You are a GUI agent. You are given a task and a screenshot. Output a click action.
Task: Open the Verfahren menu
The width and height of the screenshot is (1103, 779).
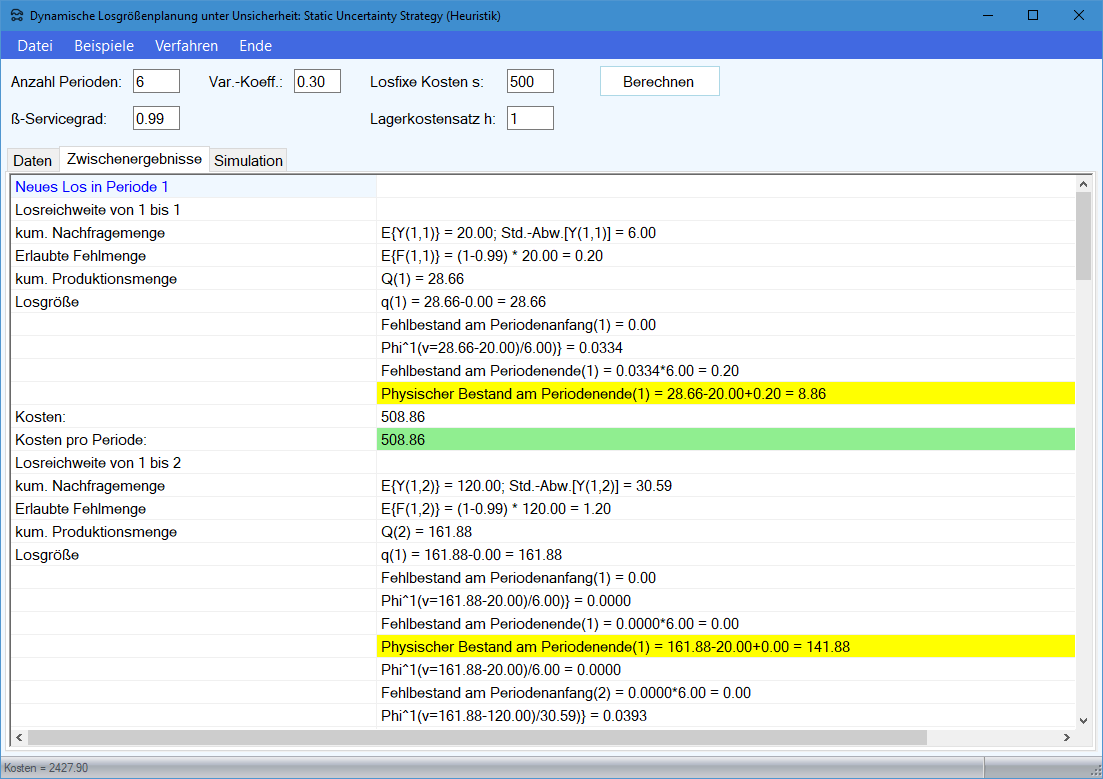coord(186,46)
